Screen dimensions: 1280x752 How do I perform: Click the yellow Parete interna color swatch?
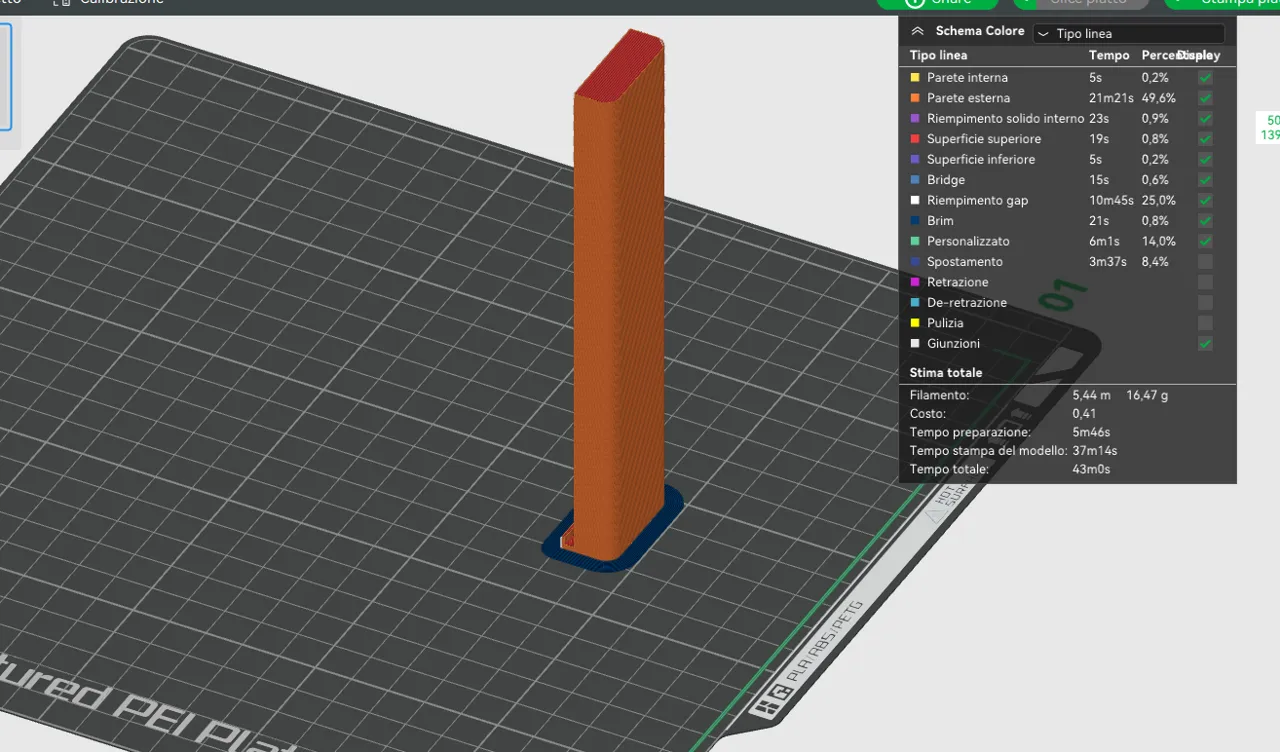(x=915, y=77)
